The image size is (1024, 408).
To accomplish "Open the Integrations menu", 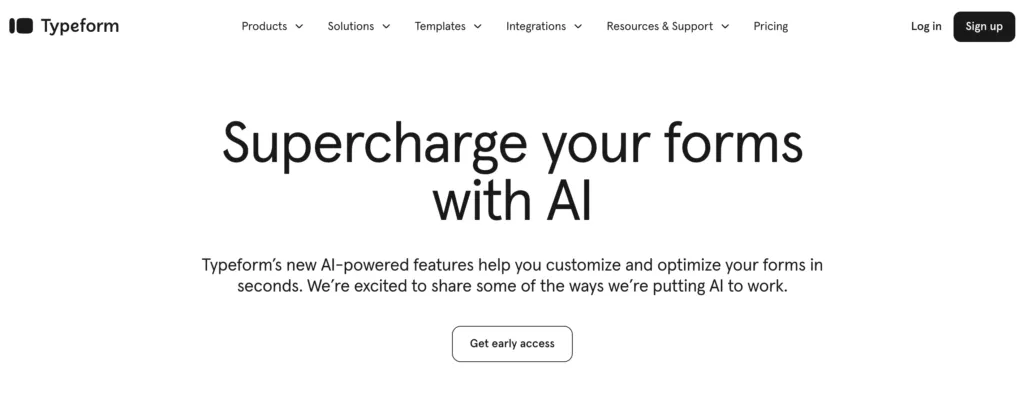I will point(536,26).
